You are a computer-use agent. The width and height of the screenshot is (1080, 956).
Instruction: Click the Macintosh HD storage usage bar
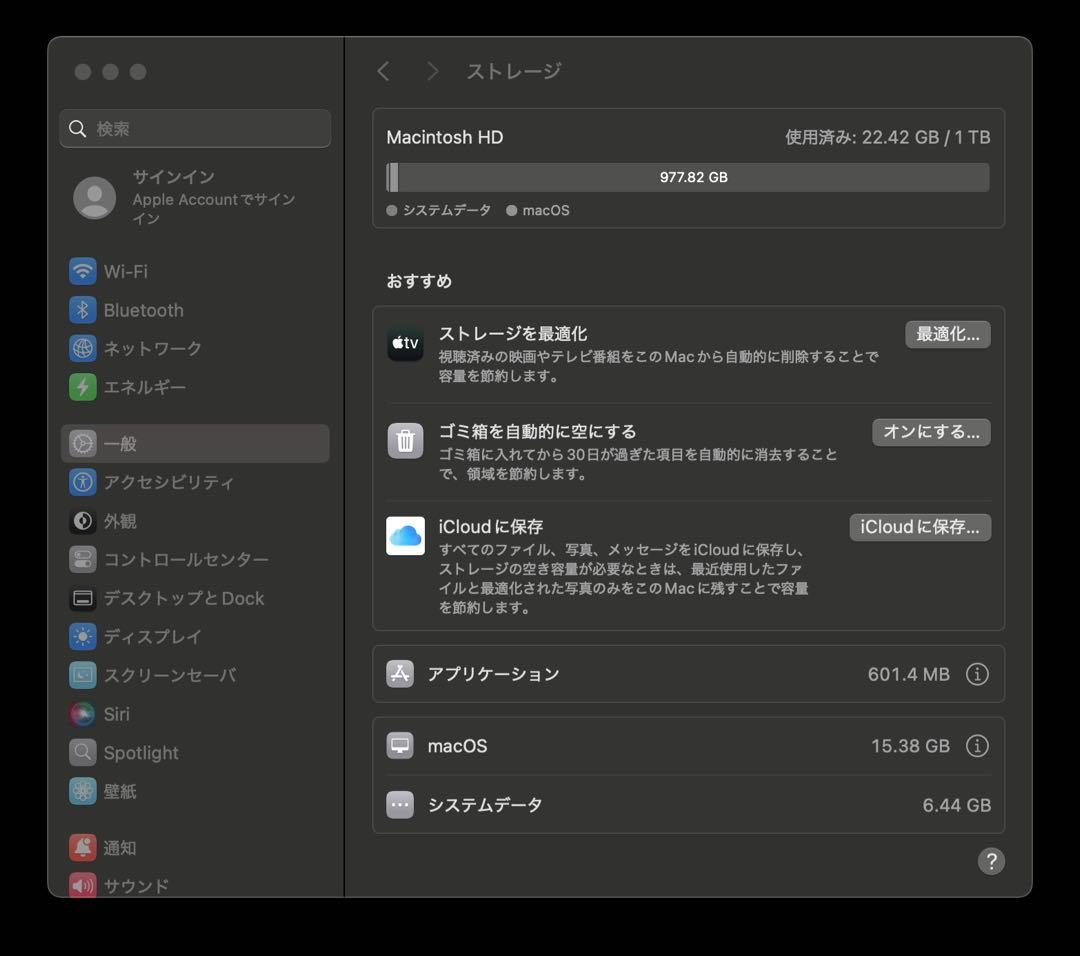click(x=688, y=177)
